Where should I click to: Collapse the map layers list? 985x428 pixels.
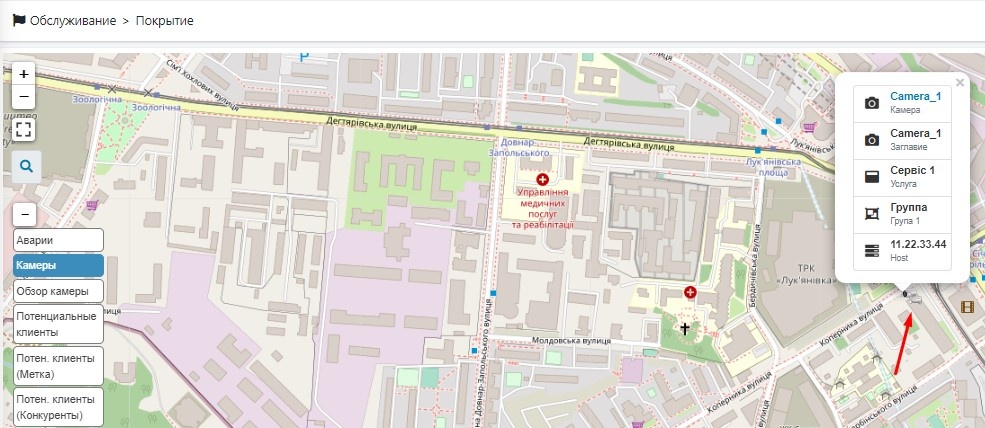24,214
